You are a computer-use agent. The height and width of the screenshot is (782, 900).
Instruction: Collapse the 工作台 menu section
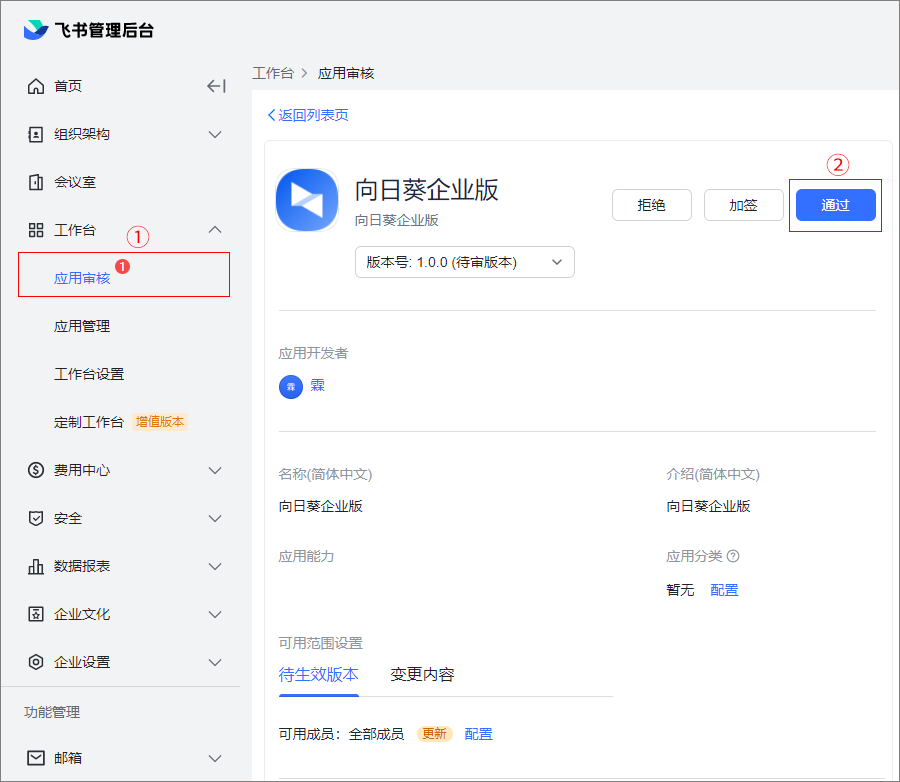[x=215, y=230]
